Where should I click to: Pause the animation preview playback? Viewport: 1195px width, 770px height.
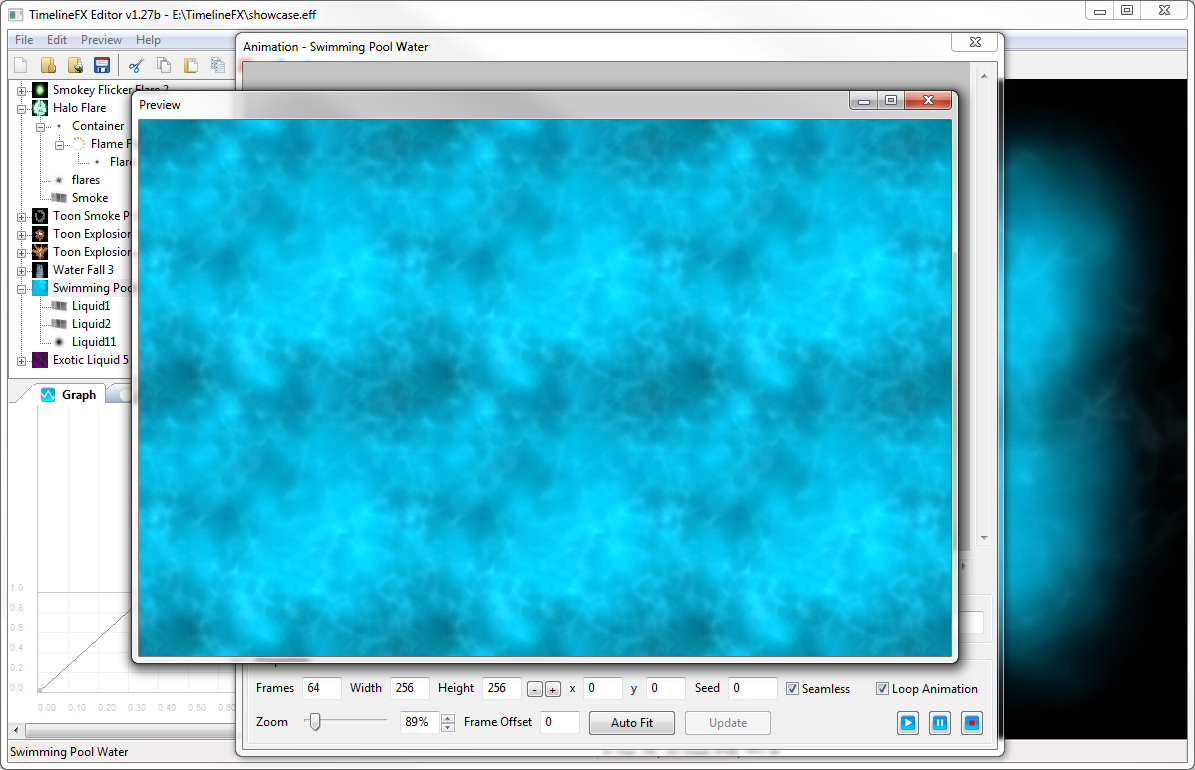pos(939,722)
